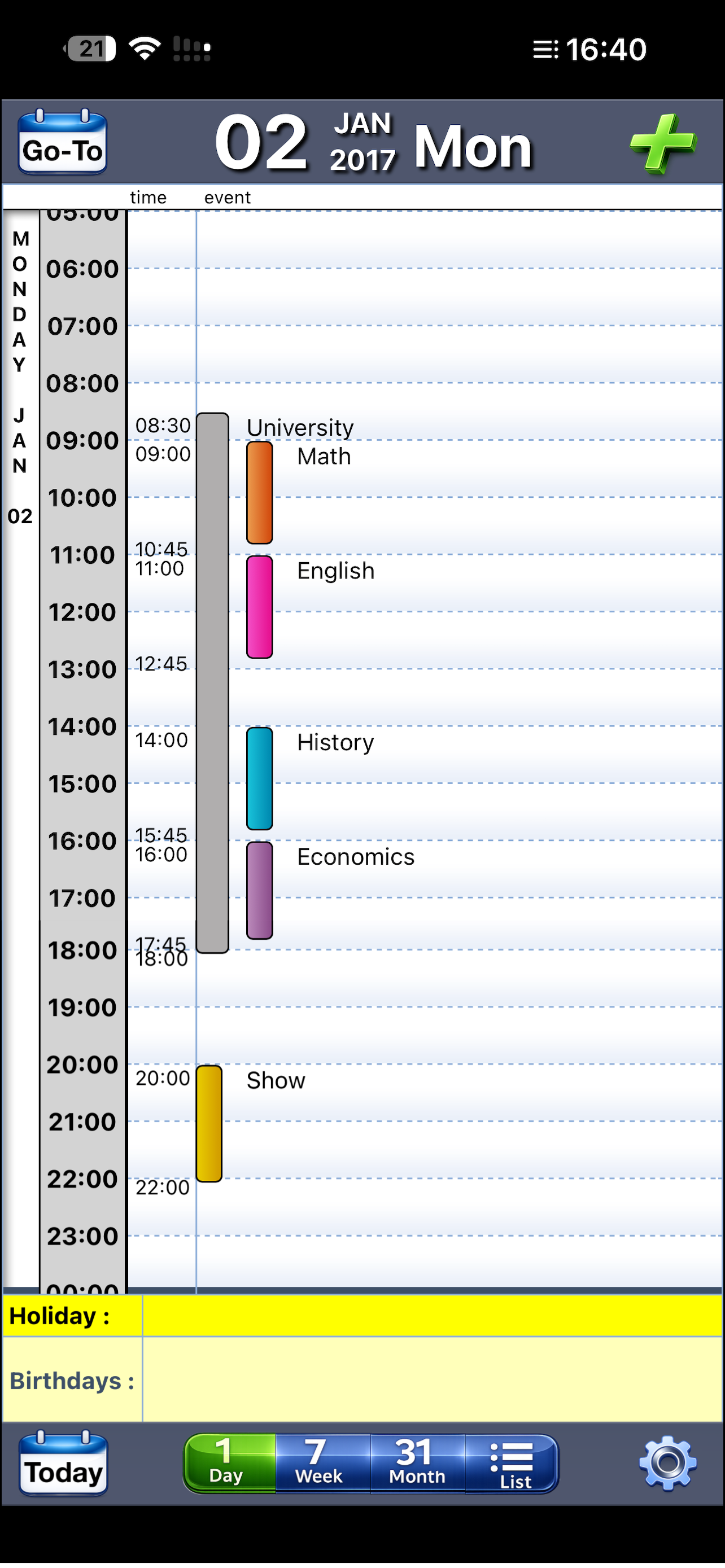This screenshot has width=725, height=1568.
Task: Select the purple Economics event bar
Action: [259, 891]
